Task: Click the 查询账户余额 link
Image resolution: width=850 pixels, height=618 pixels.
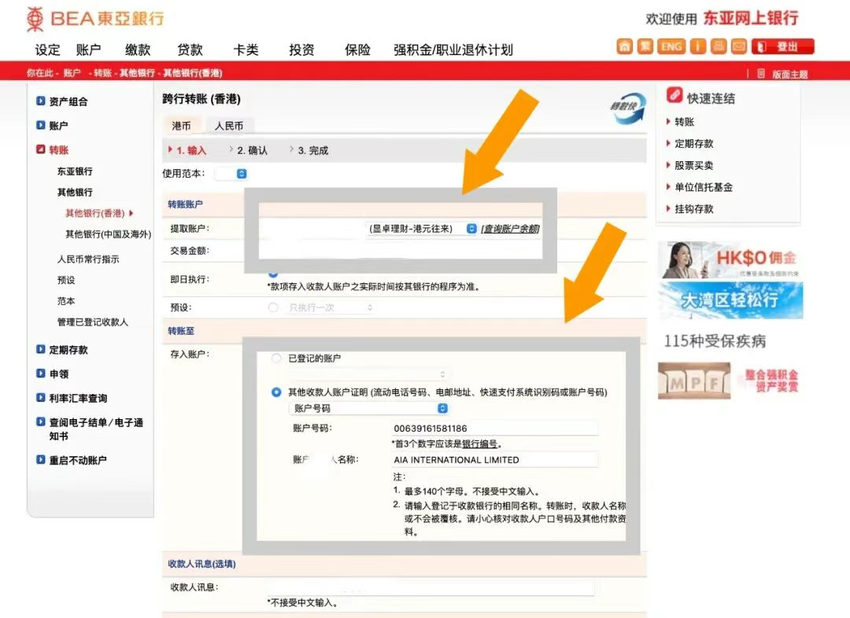Action: click(510, 229)
